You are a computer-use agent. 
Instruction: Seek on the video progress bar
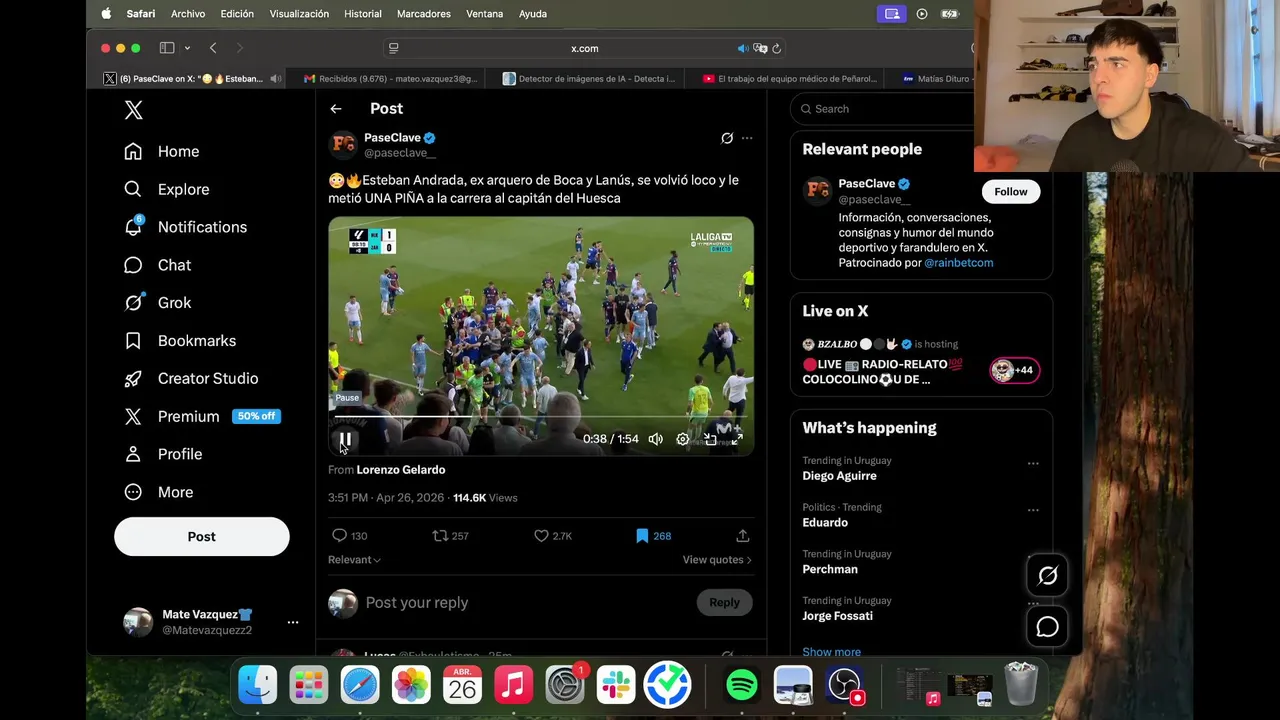click(x=541, y=417)
